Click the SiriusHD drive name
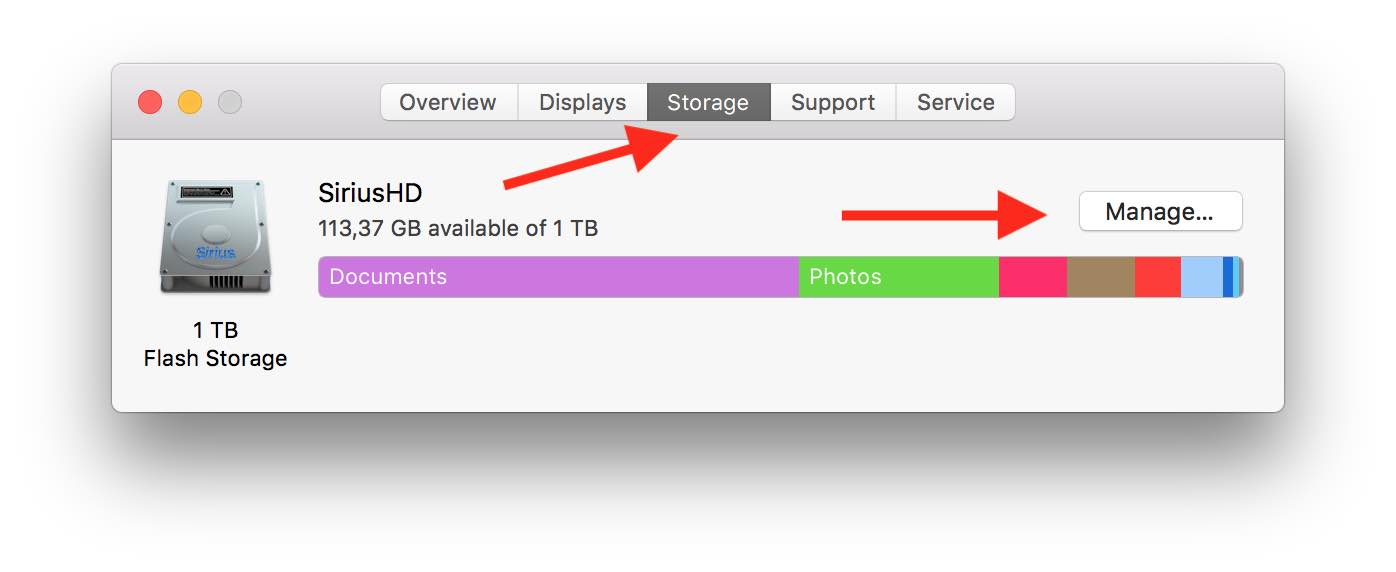This screenshot has width=1396, height=572. pos(370,193)
